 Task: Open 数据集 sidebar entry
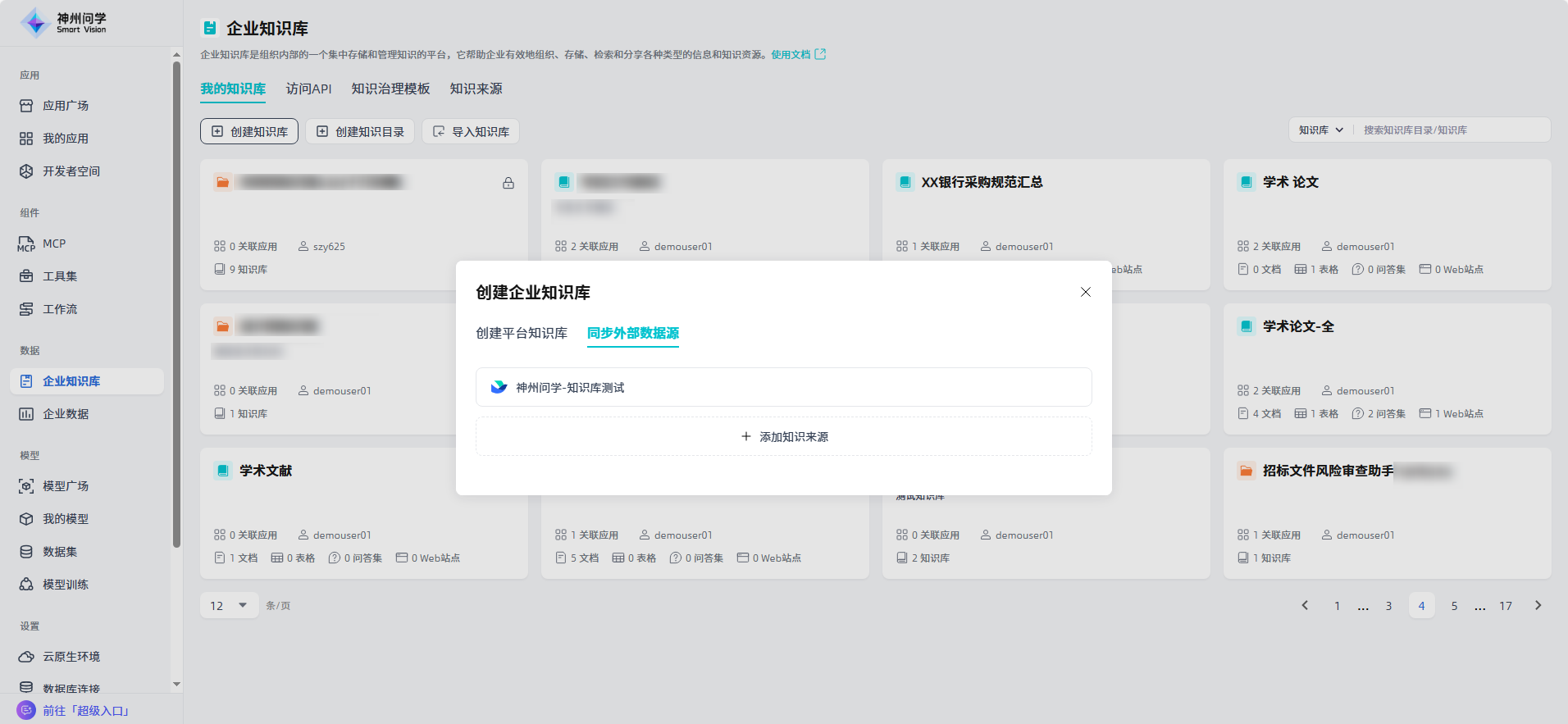click(x=60, y=552)
